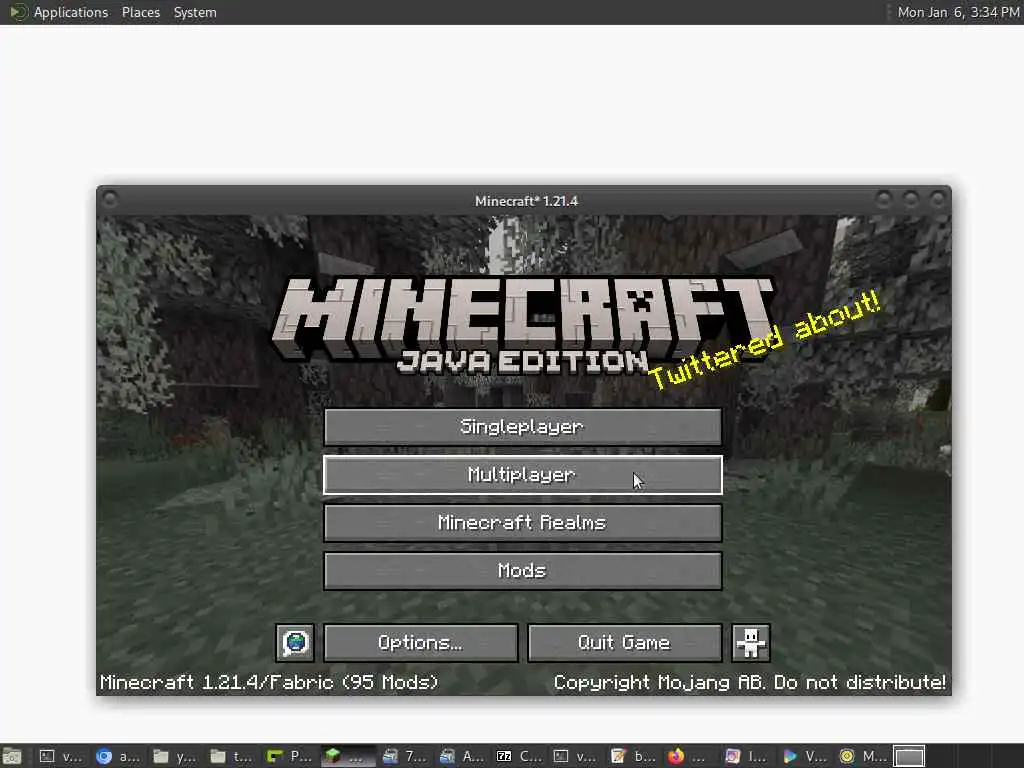Switch to first terminal taskbar entry 'v...'
Viewport: 1024px width, 768px height.
pyautogui.click(x=61, y=756)
